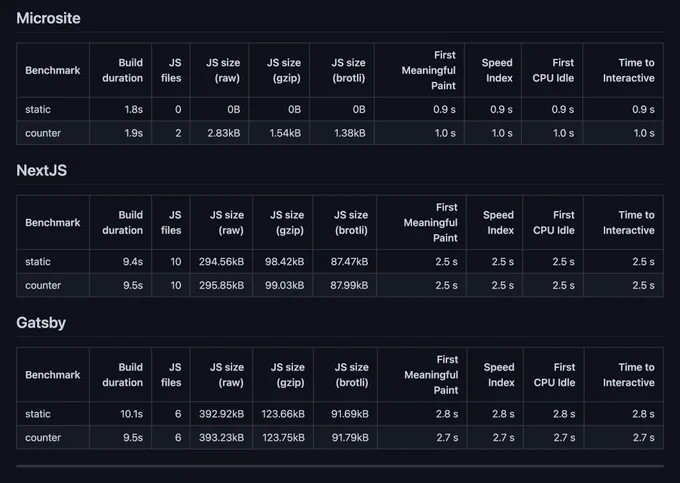The height and width of the screenshot is (483, 680).
Task: Click the JS files value 0 in Microsite static row
Action: tap(178, 109)
